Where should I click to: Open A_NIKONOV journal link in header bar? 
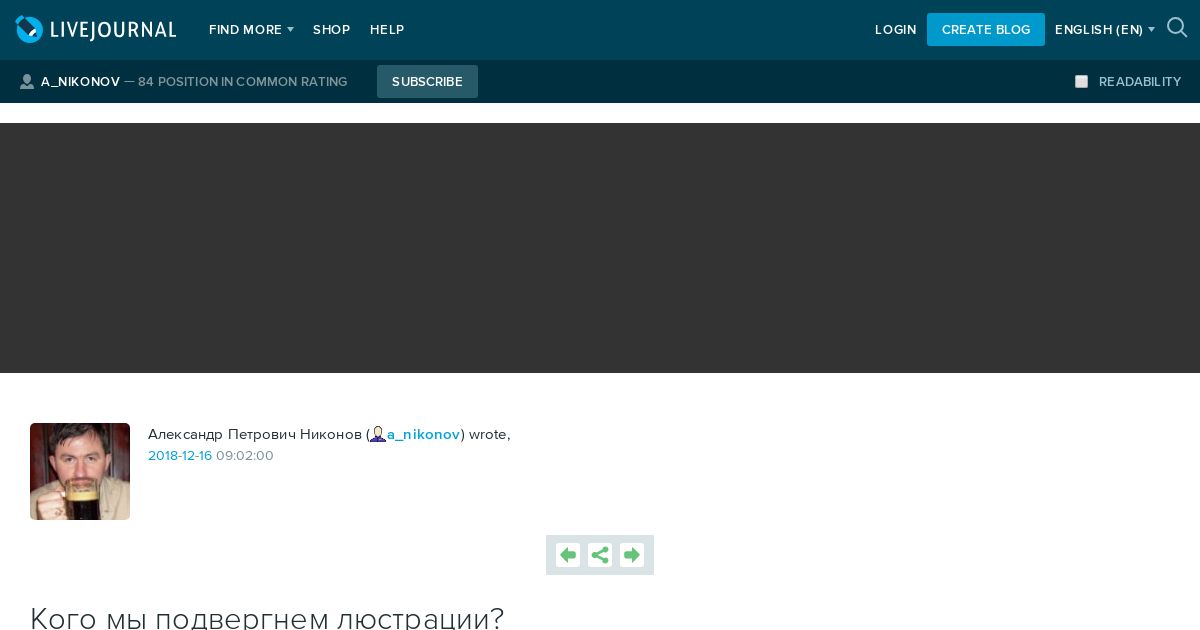click(x=80, y=82)
